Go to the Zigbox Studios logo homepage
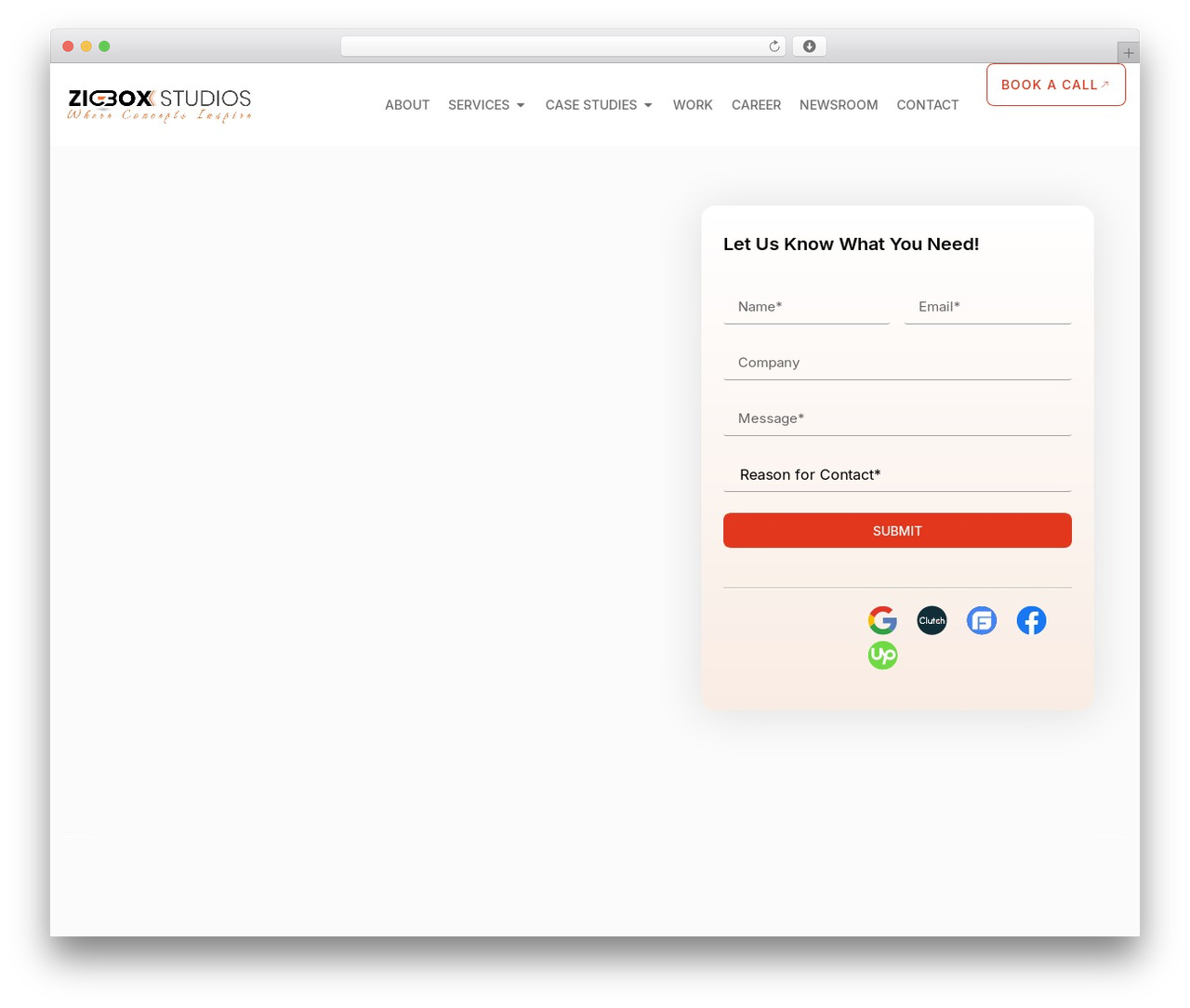 (159, 105)
